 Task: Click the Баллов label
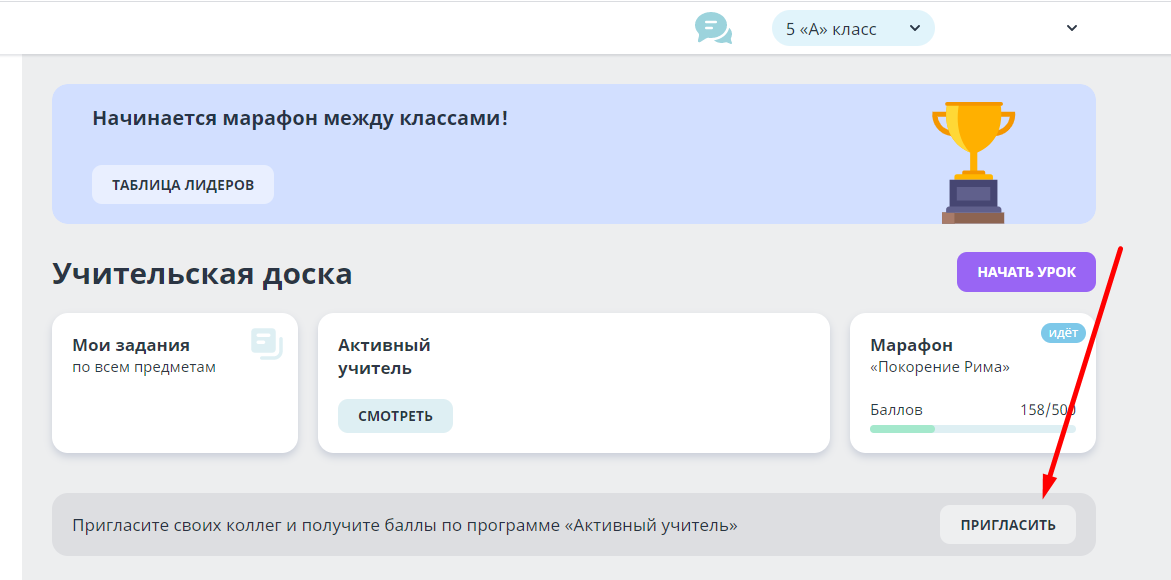(896, 410)
